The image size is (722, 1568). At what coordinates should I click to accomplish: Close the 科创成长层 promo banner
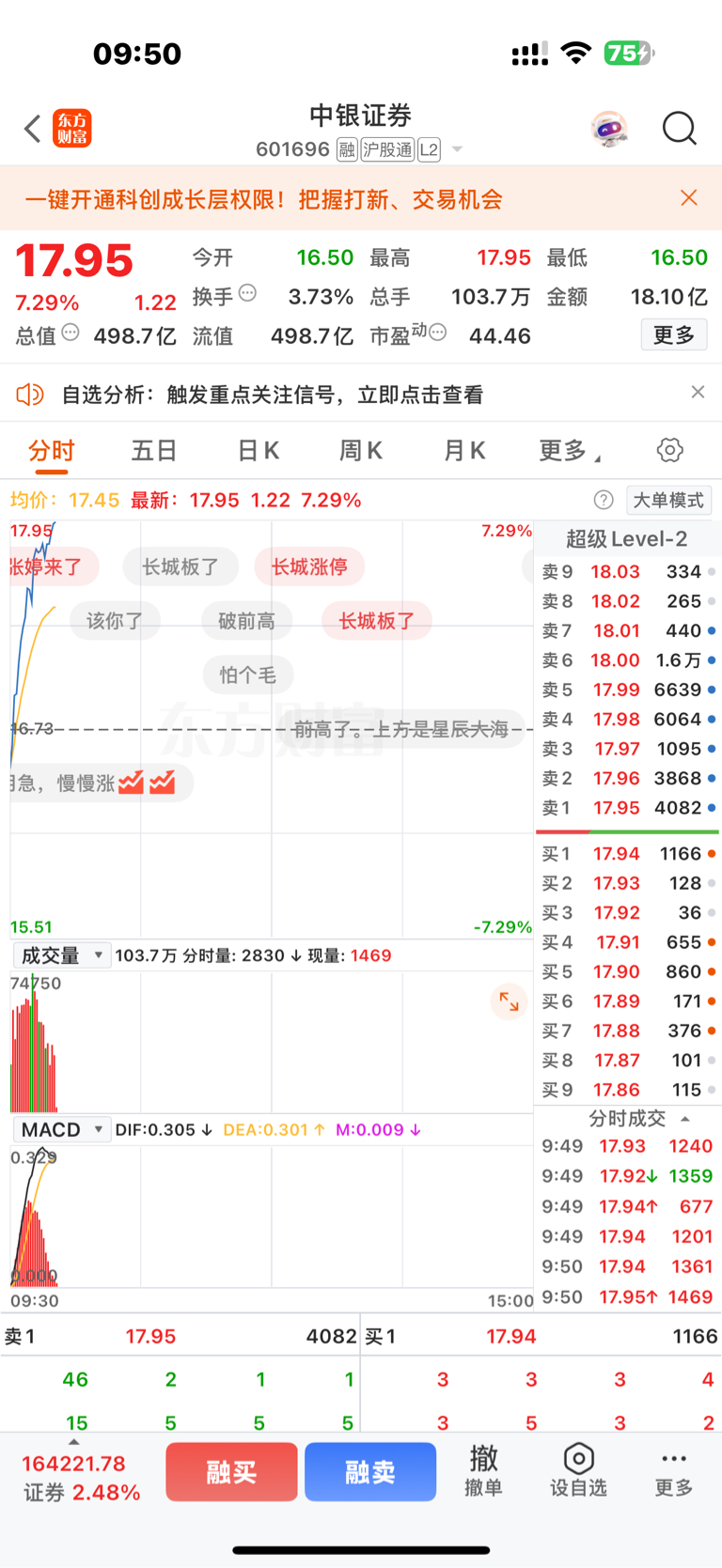689,197
